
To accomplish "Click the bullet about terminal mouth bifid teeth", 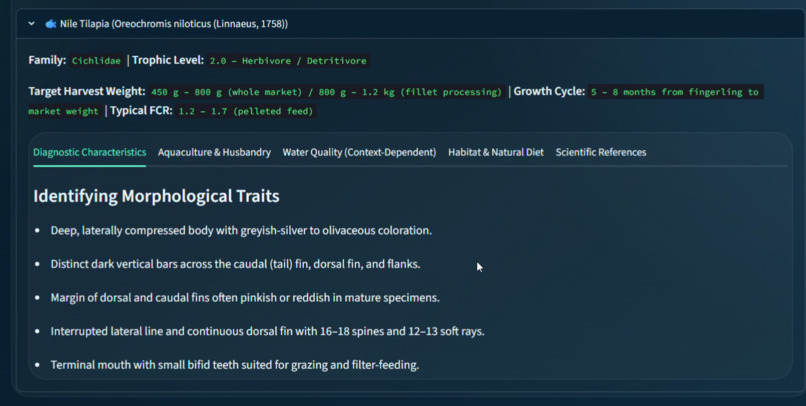I will pyautogui.click(x=235, y=365).
